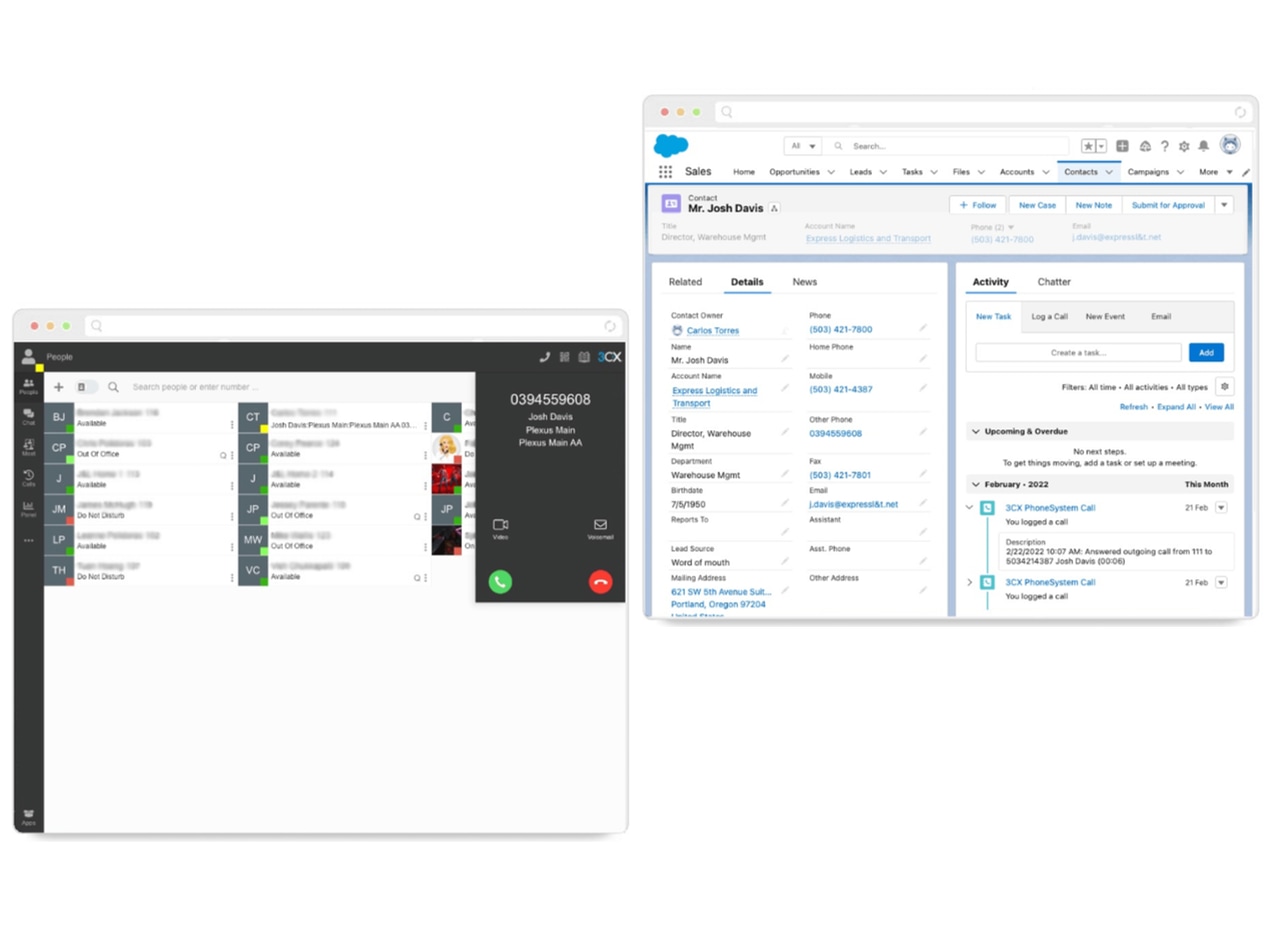Toggle the favorite star in Salesforce header
Viewport: 1280px width, 928px height.
click(x=1087, y=144)
